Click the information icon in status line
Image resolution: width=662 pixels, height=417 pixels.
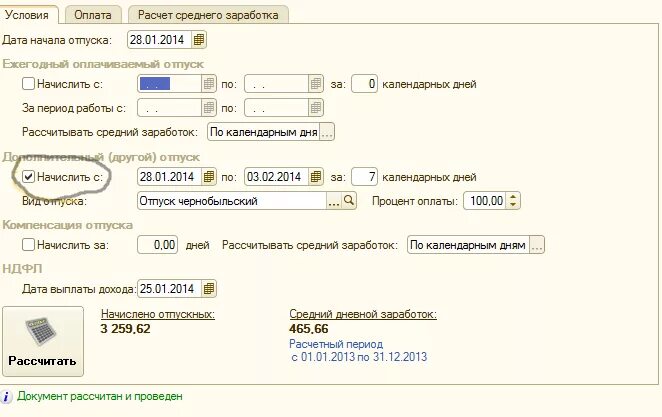tap(6, 397)
